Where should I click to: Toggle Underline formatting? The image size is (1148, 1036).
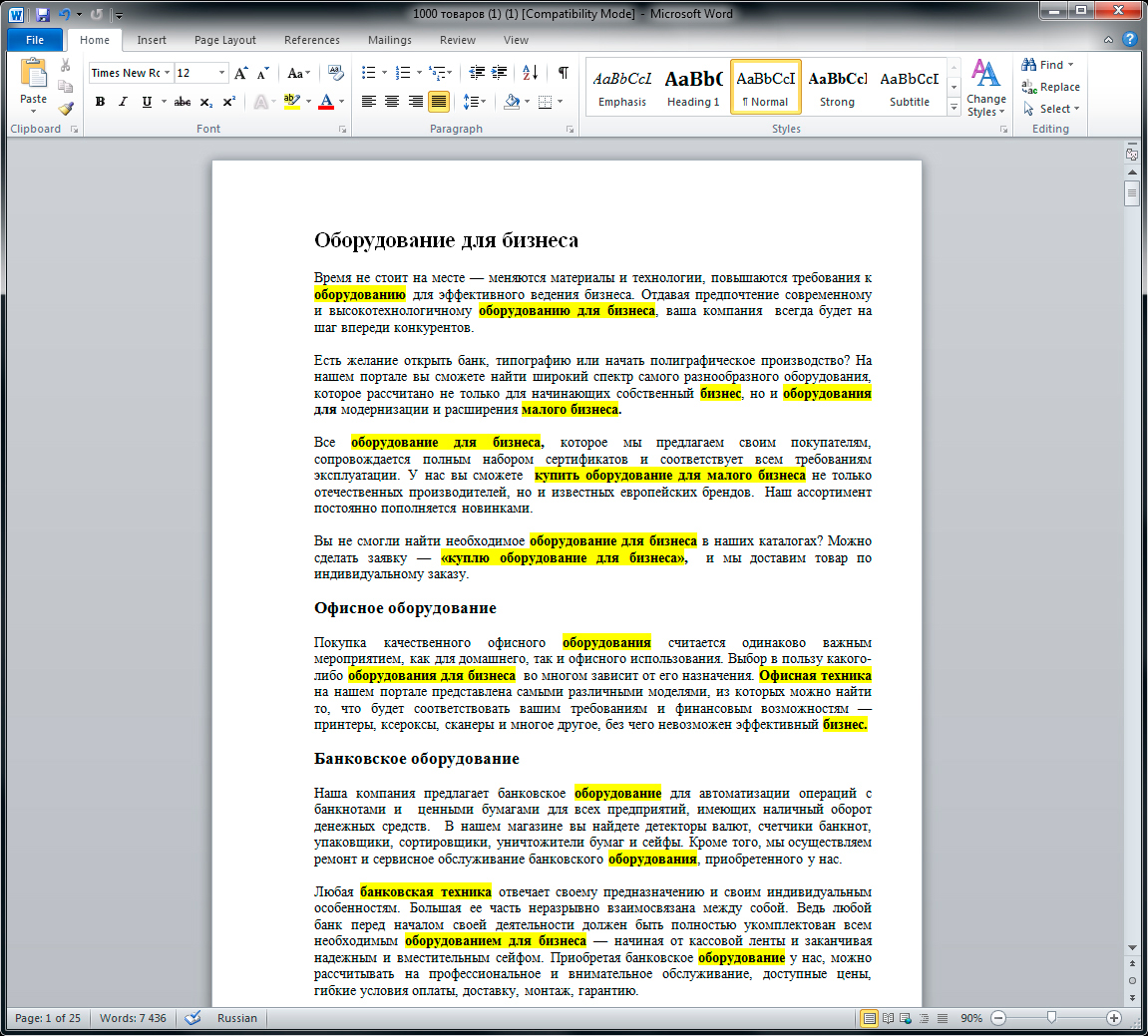click(147, 102)
